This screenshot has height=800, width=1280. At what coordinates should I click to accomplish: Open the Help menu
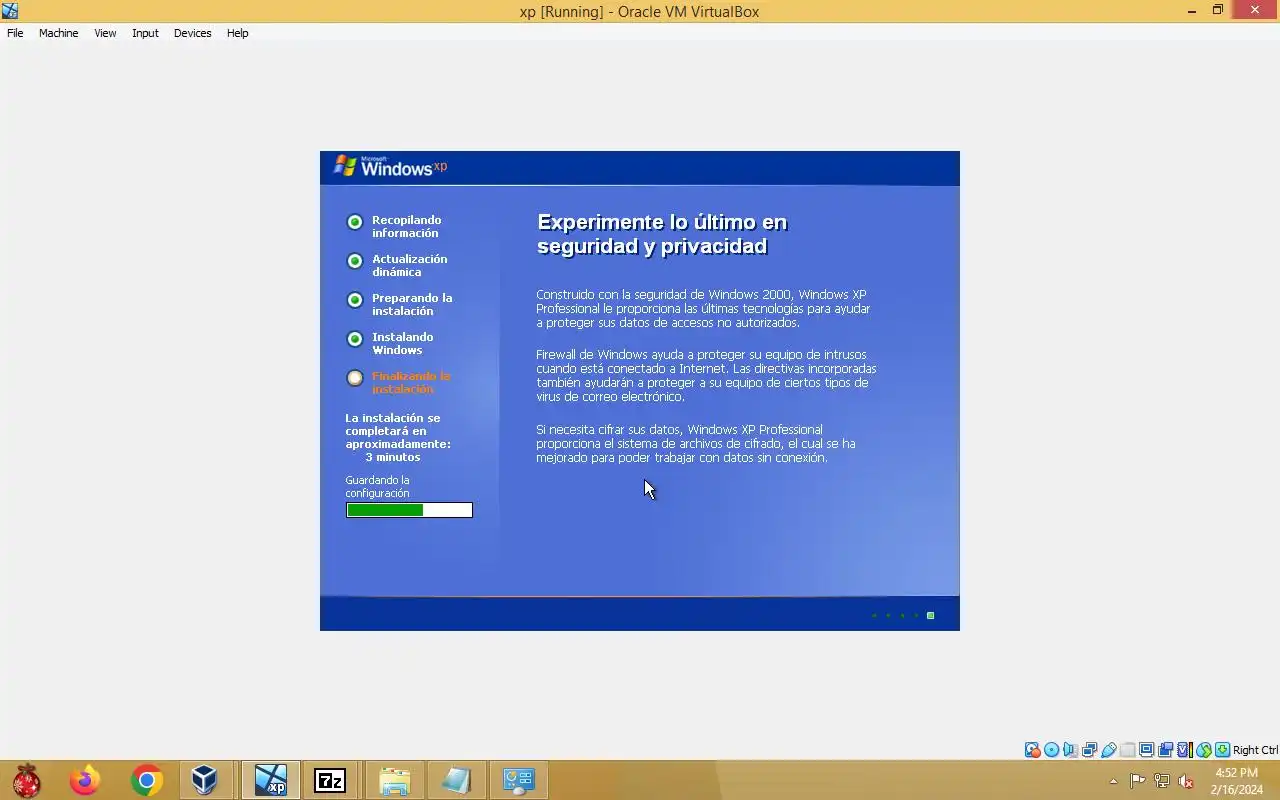[x=237, y=33]
